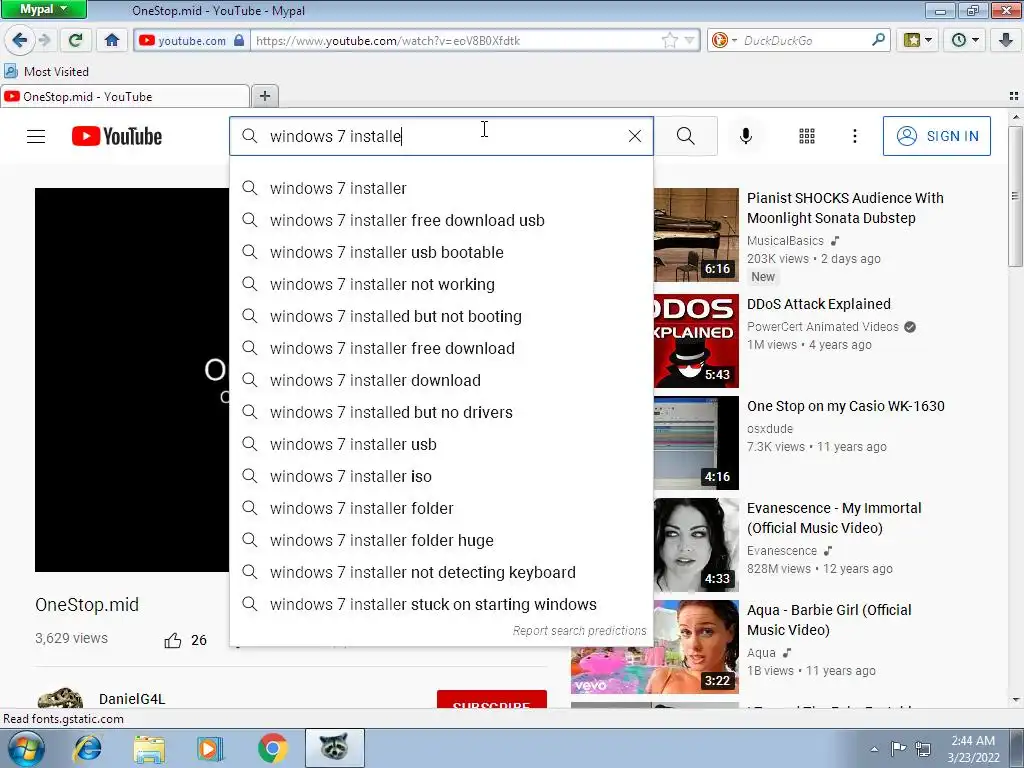This screenshot has height=768, width=1024.
Task: Switch to Mypal raccoon taskbar icon
Action: (x=334, y=748)
